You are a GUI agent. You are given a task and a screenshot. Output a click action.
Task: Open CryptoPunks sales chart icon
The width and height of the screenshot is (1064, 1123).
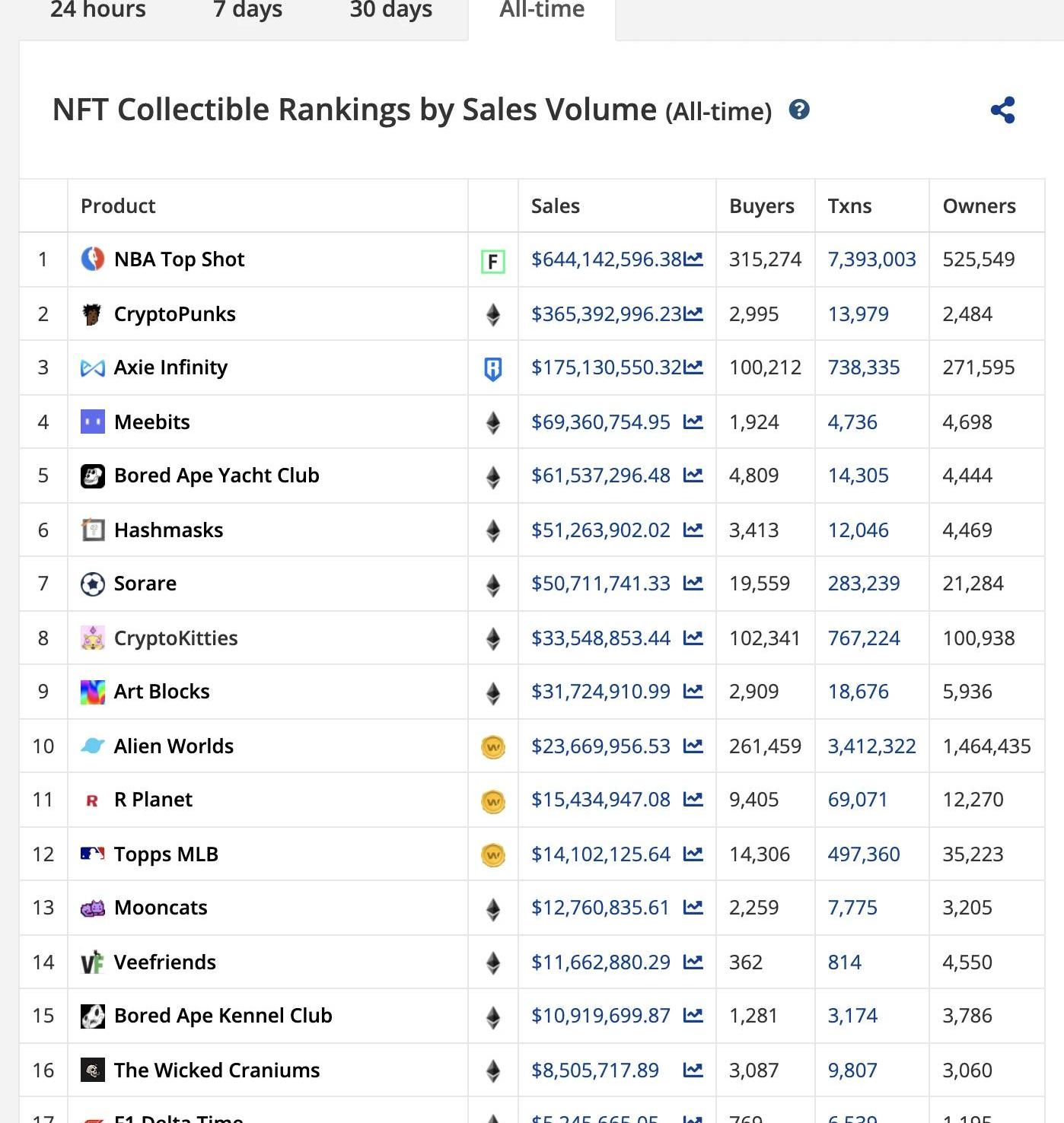tap(693, 314)
